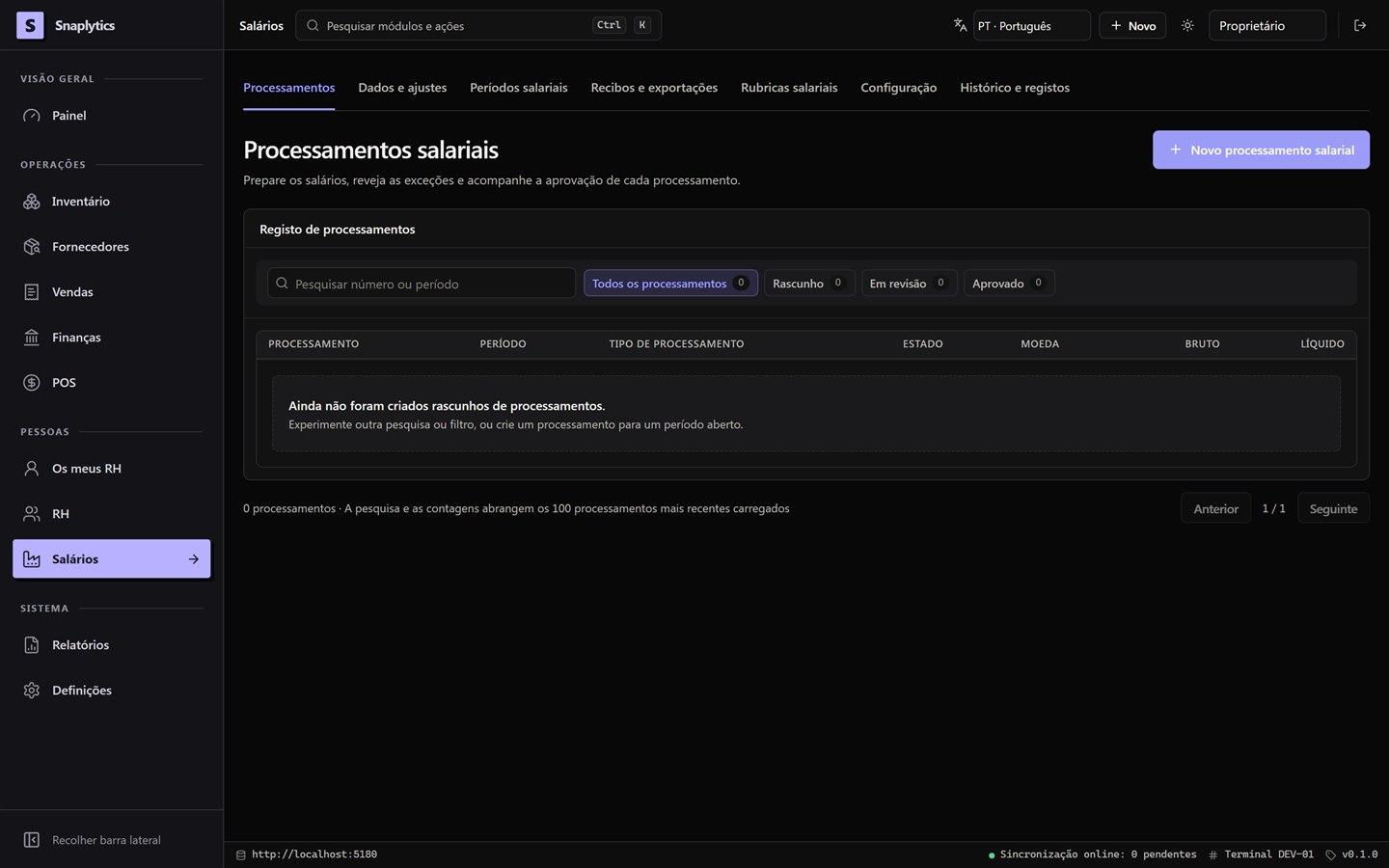The width and height of the screenshot is (1389, 868).
Task: Open the POS sidebar item
Action: pyautogui.click(x=112, y=383)
